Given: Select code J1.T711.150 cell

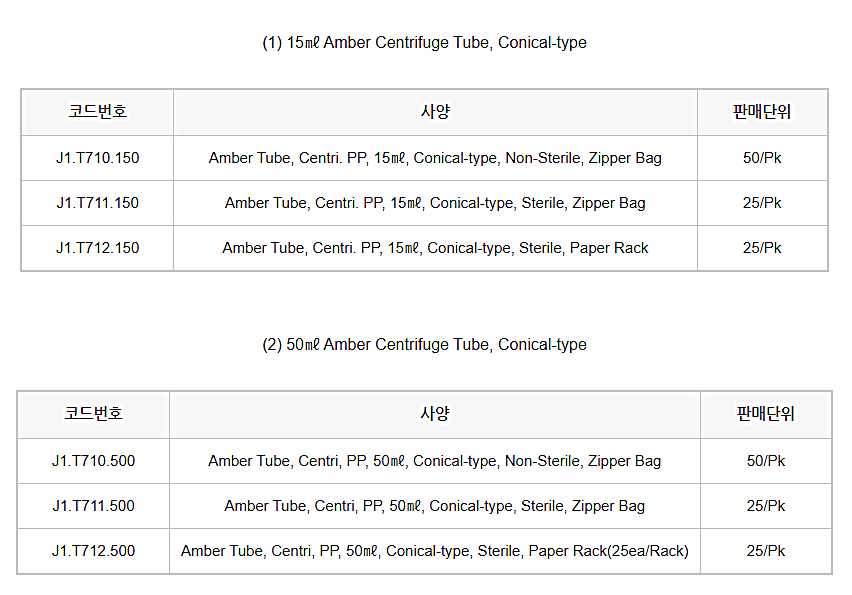Looking at the screenshot, I should pos(97,203).
